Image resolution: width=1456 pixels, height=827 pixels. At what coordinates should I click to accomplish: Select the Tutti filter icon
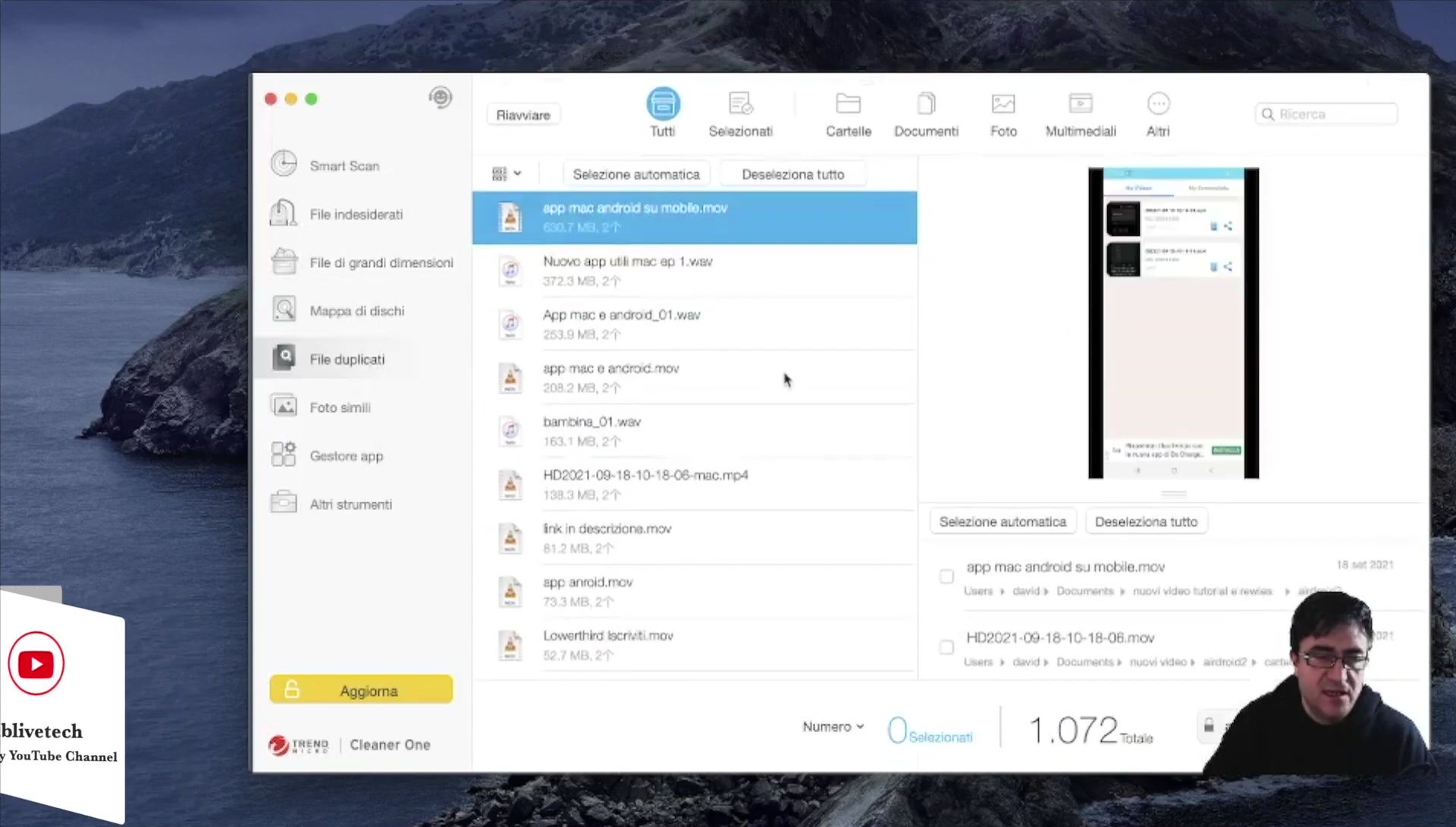(663, 112)
